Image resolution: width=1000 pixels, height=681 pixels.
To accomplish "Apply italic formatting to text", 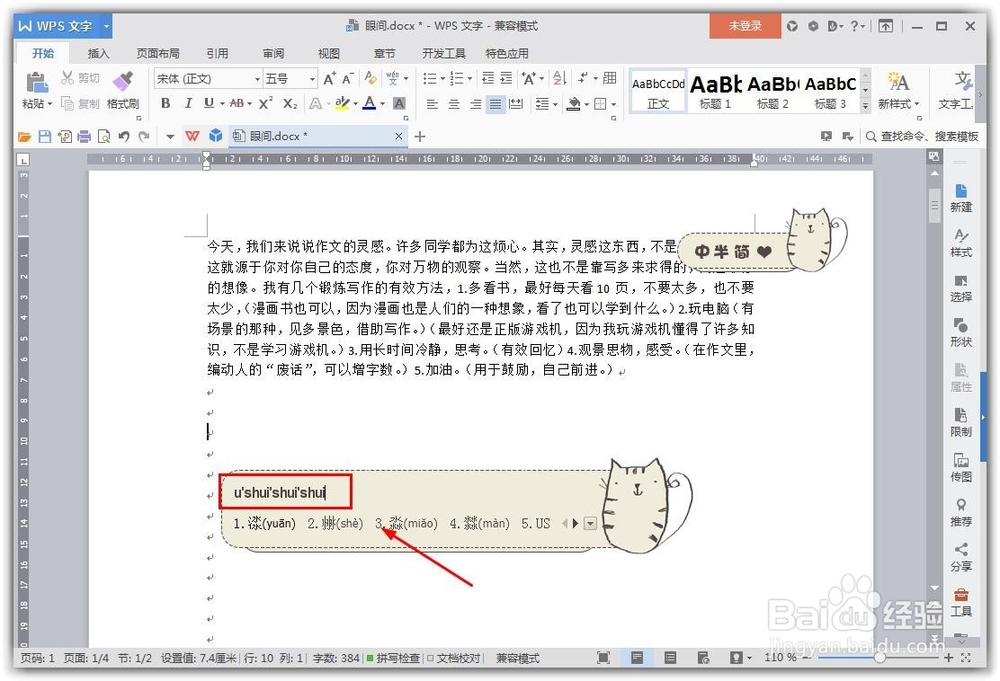I will (188, 103).
